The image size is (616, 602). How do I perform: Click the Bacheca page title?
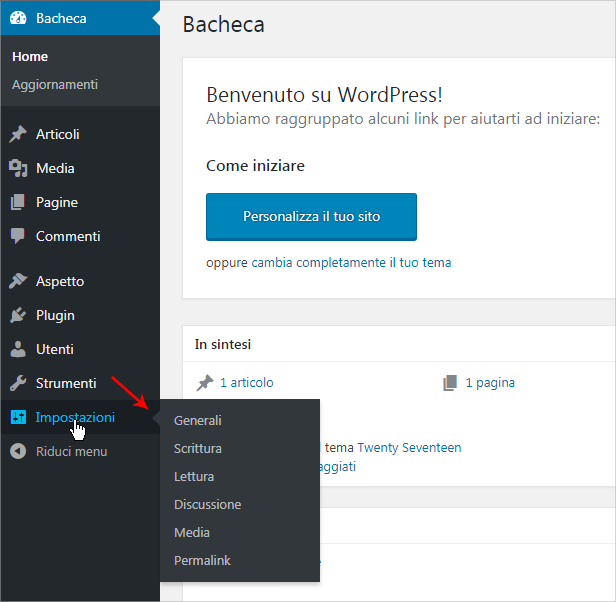point(224,24)
